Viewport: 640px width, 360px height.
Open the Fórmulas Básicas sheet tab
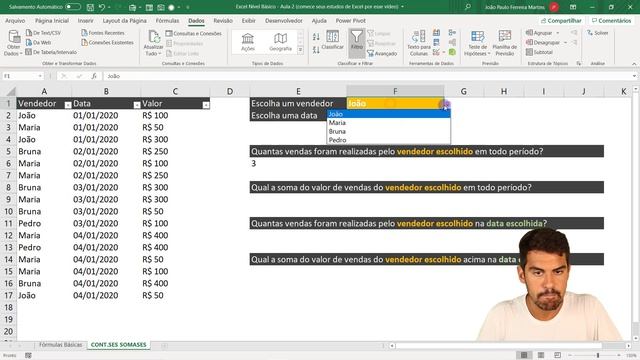click(x=60, y=345)
